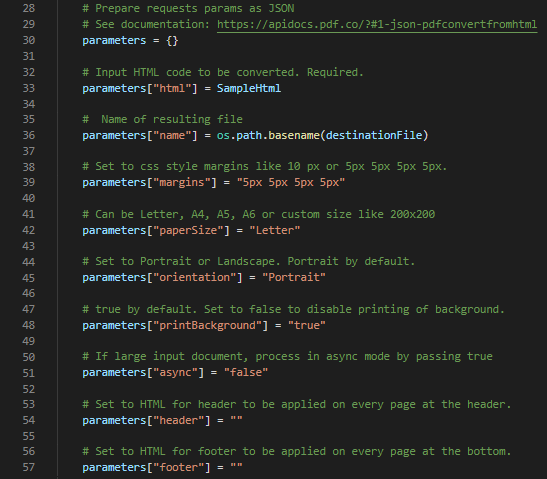
Task: Click the comment about Input HTML code
Action: (x=223, y=73)
